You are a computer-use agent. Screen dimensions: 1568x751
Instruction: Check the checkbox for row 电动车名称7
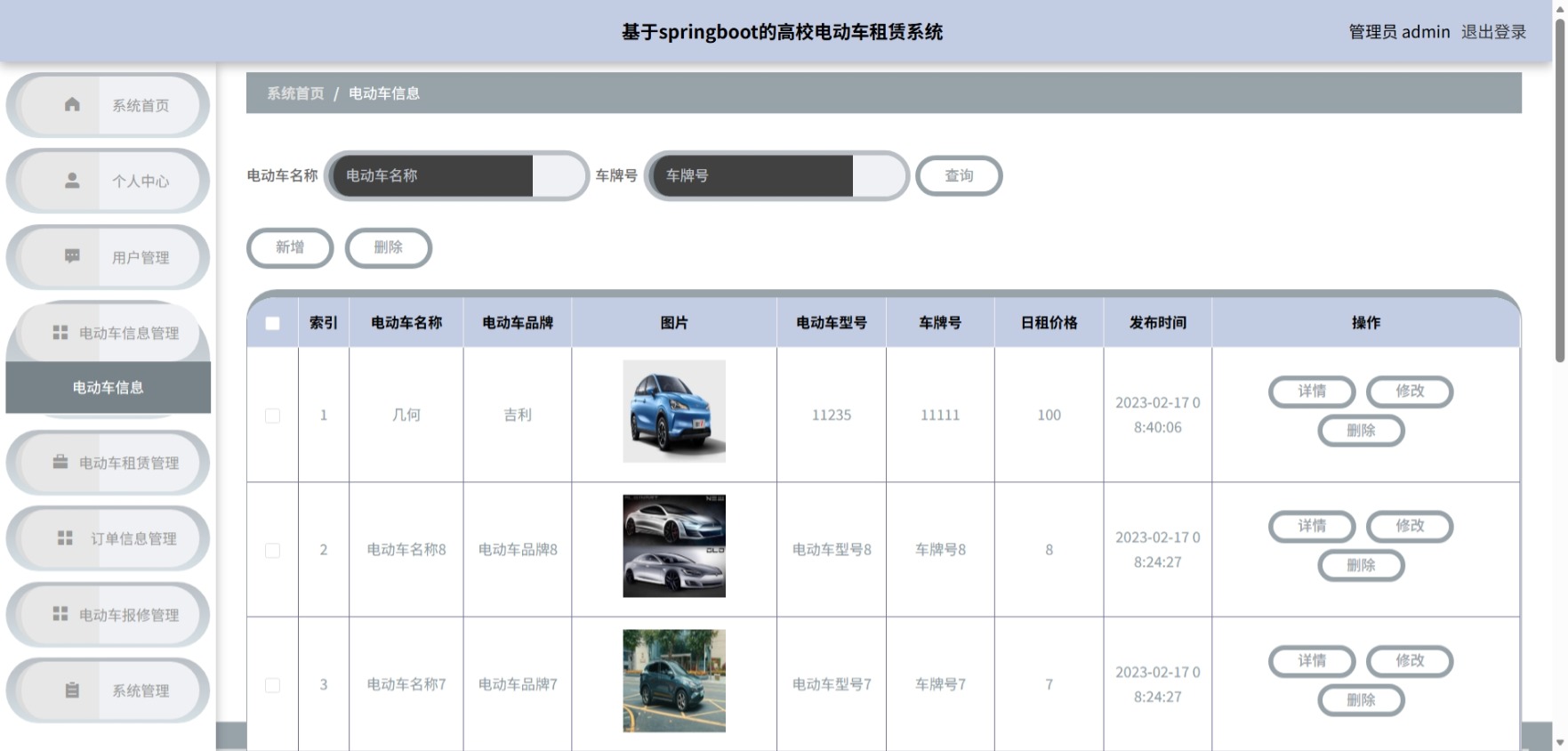pos(272,685)
